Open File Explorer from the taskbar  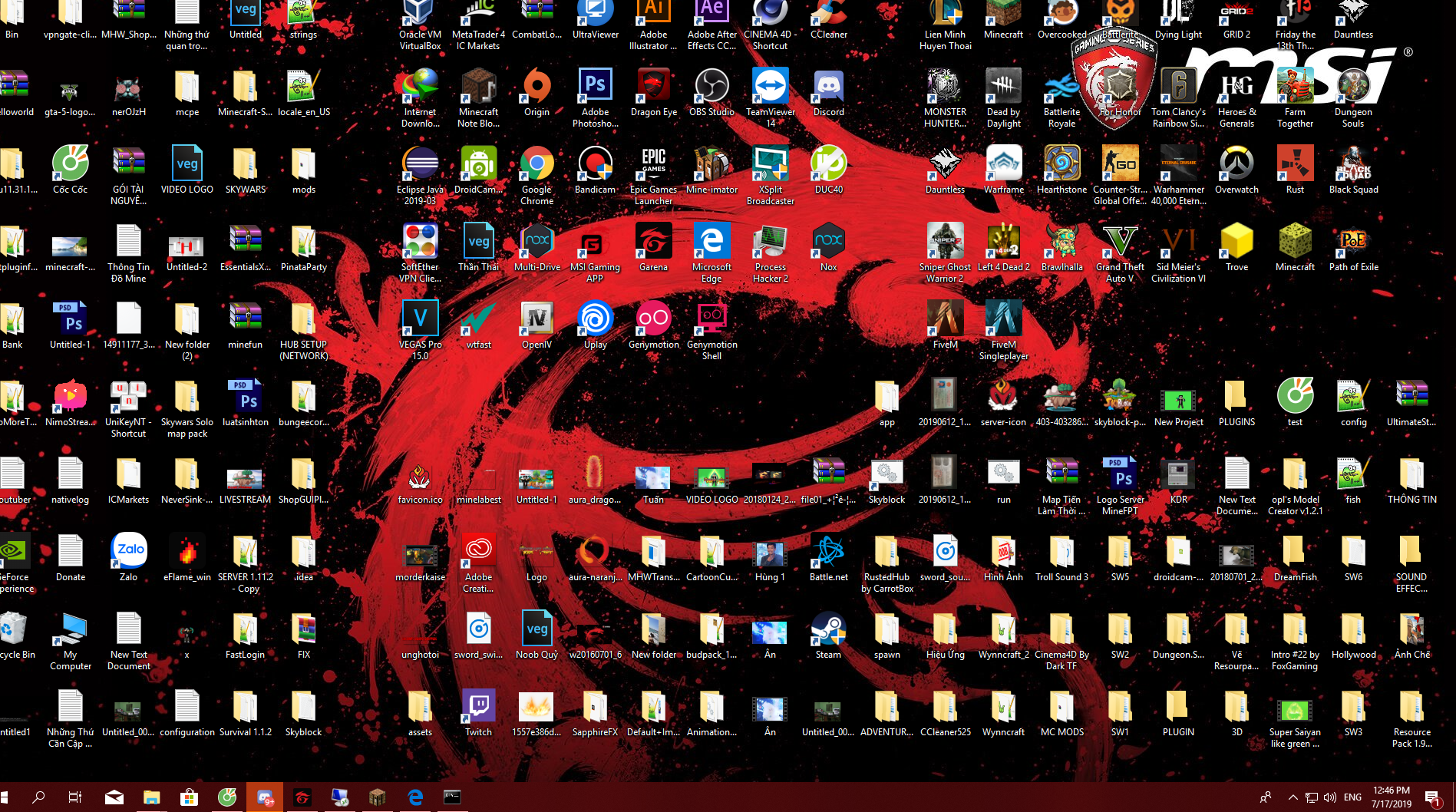pyautogui.click(x=151, y=797)
